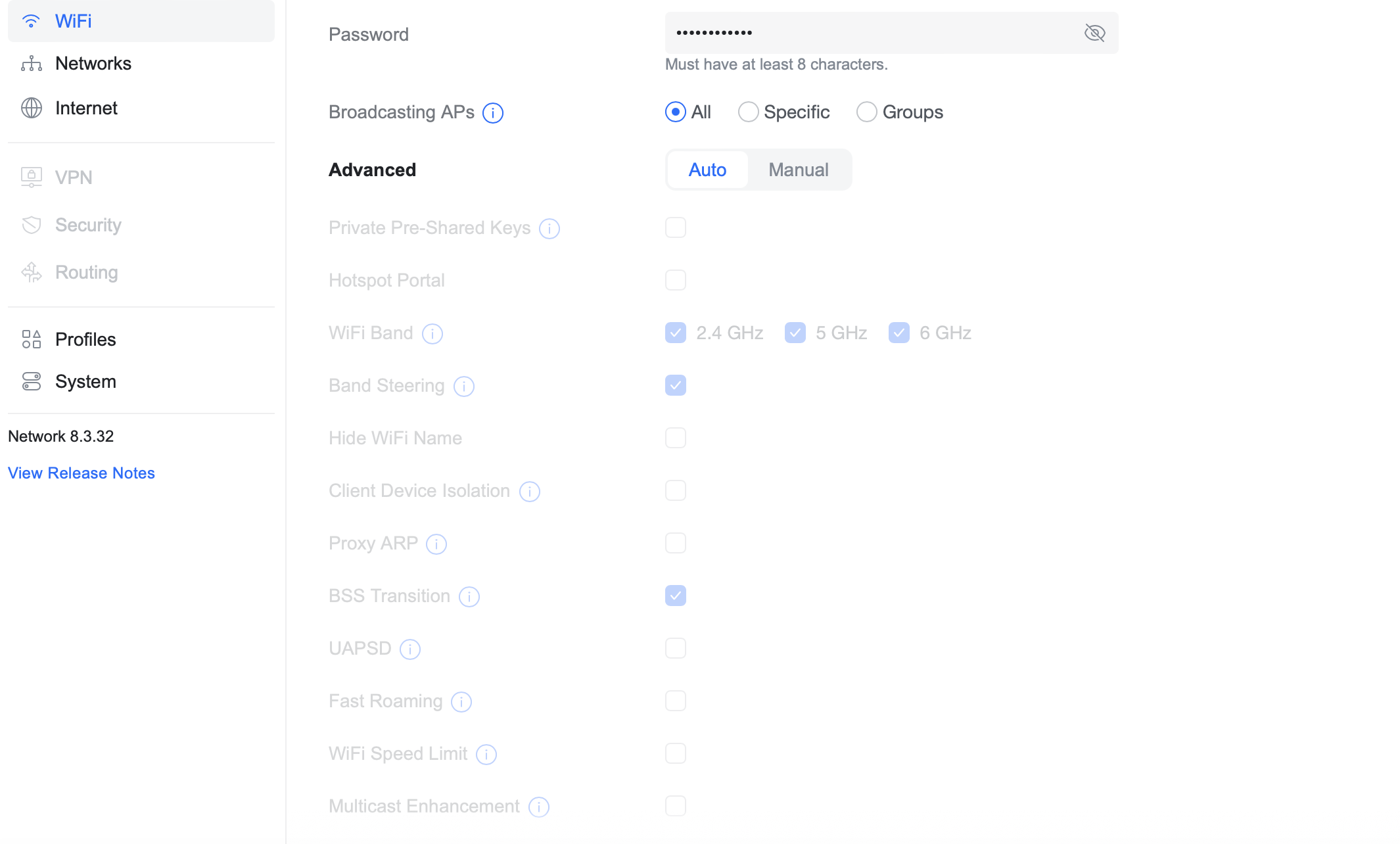Toggle the Hide WiFi Name checkbox
The height and width of the screenshot is (844, 1400).
(676, 438)
